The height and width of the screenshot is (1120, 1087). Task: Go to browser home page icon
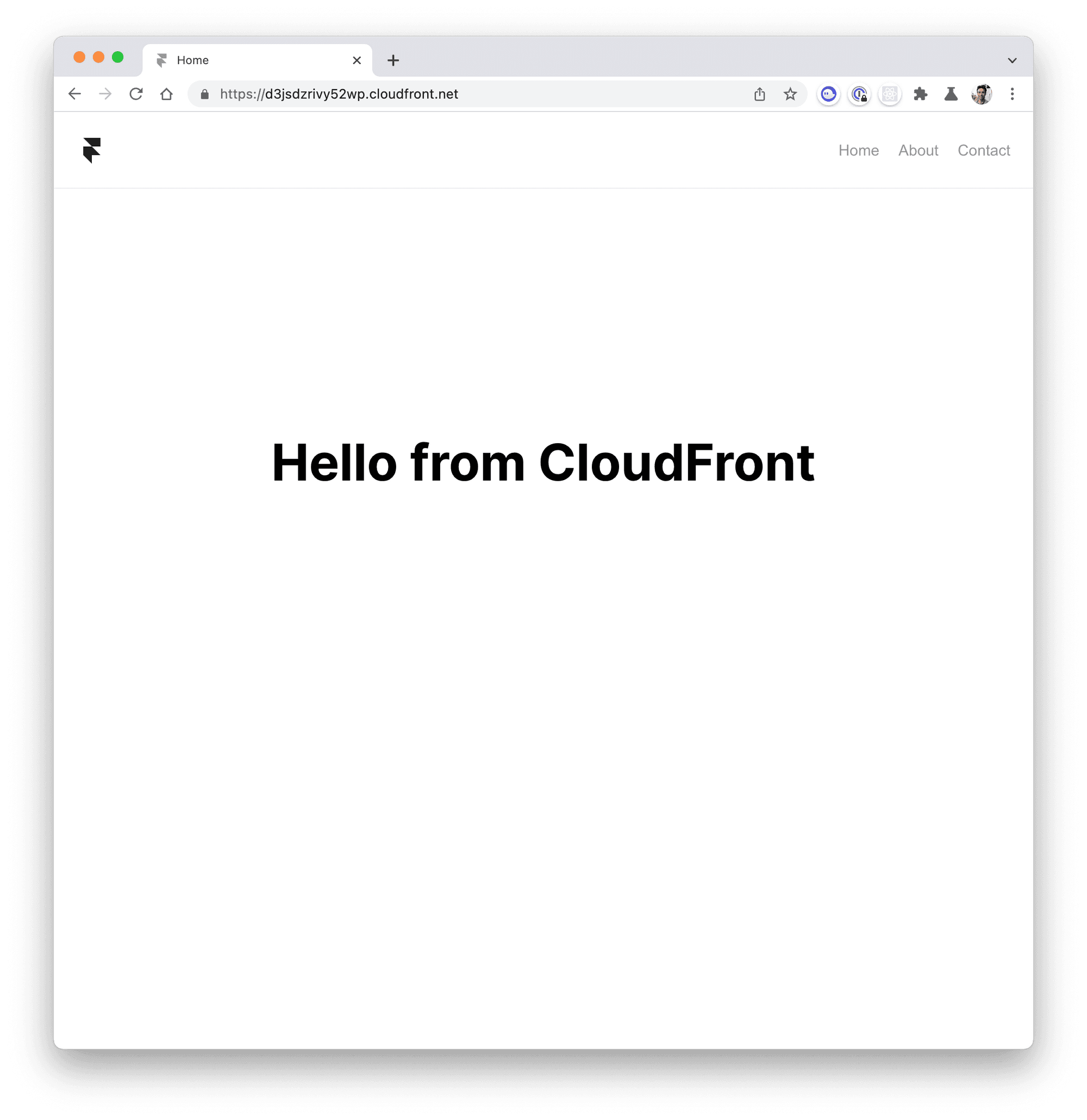166,94
